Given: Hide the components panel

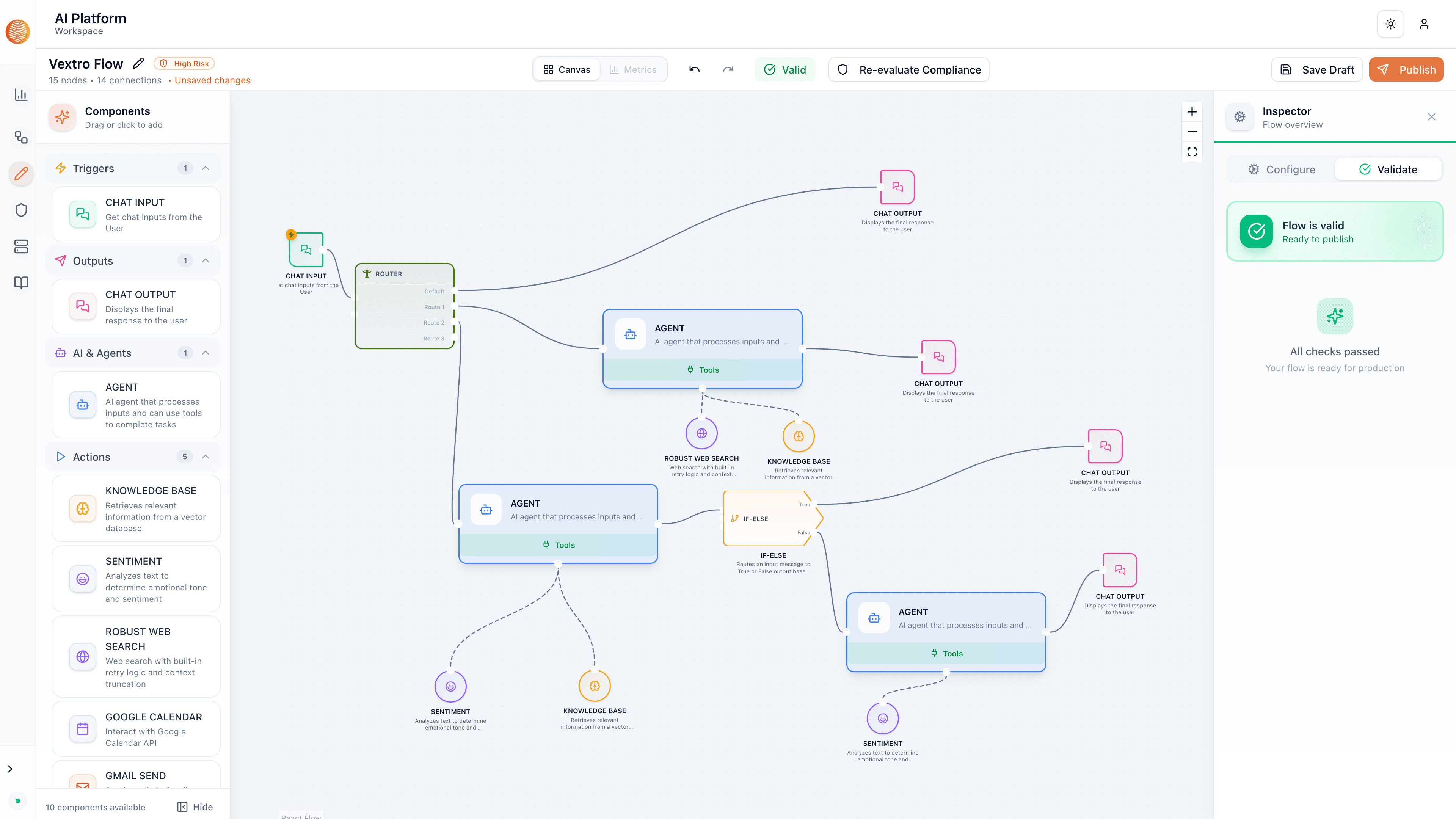Looking at the screenshot, I should pos(195,806).
